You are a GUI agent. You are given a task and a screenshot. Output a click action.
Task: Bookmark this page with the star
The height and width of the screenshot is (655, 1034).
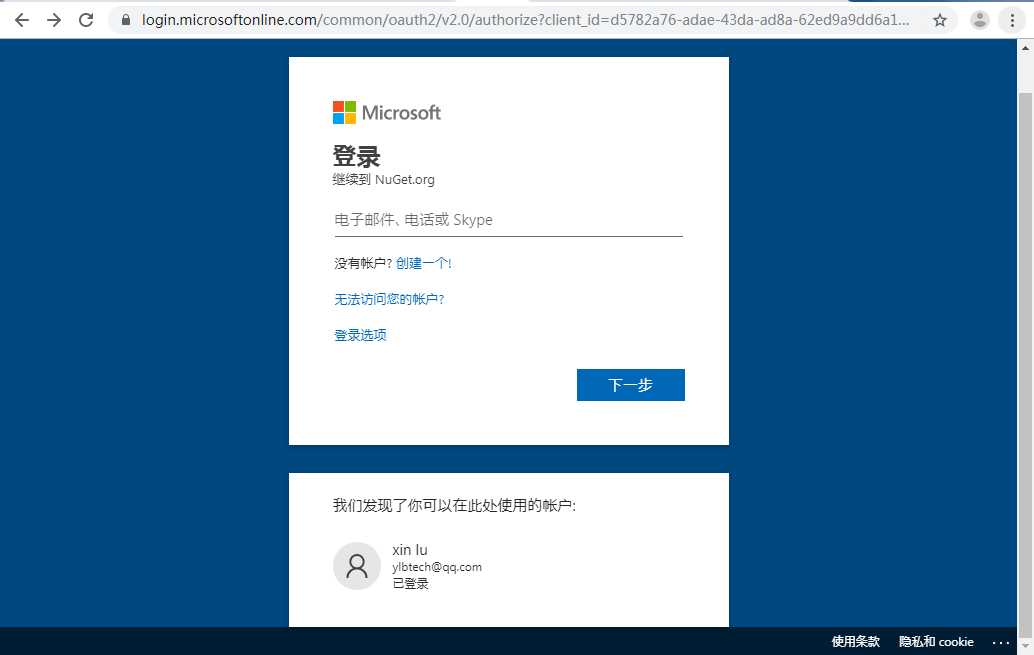click(940, 20)
